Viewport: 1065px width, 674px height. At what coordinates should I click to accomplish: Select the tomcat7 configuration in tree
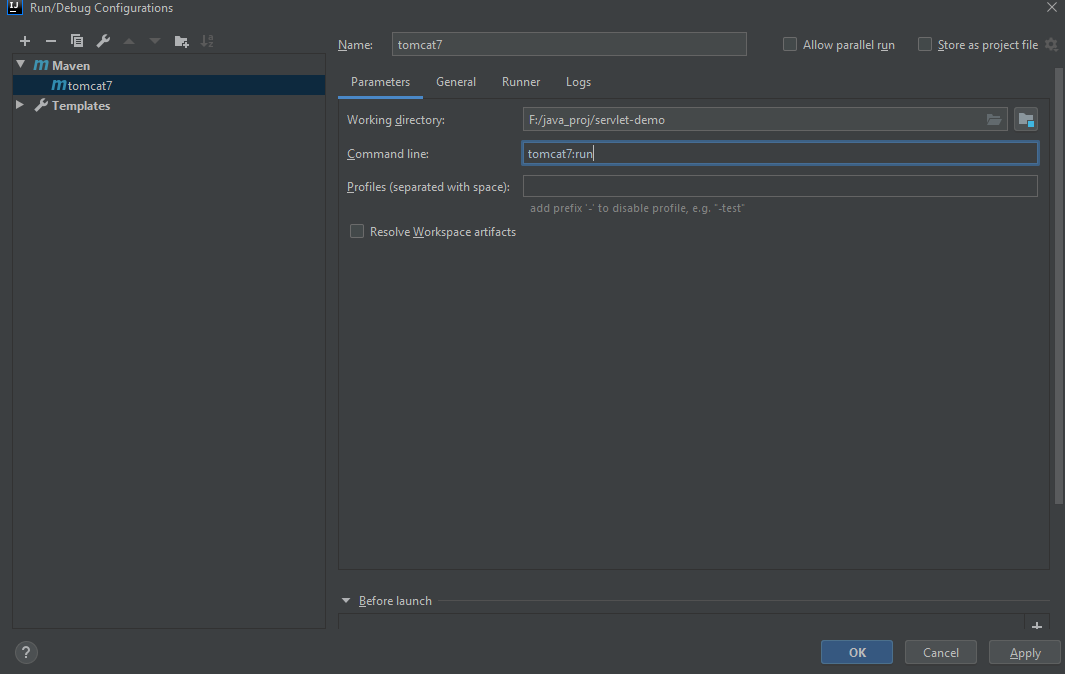coord(169,85)
